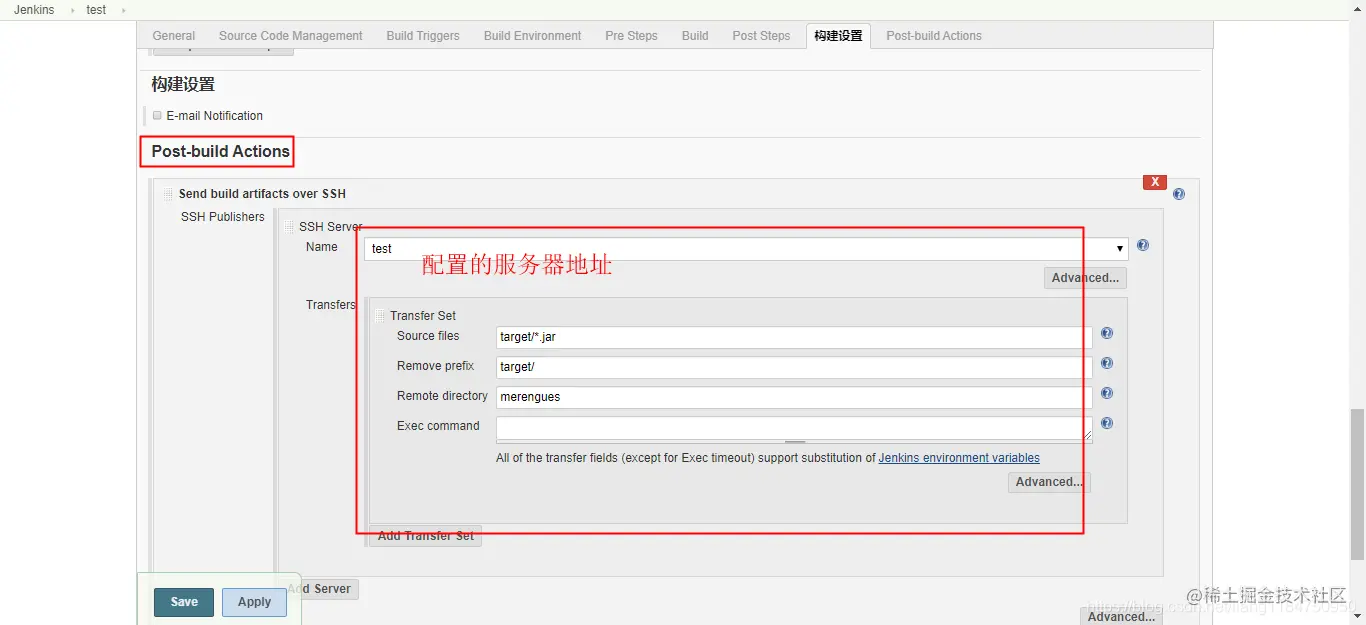1366x625 pixels.
Task: Open help icon for Source files field
Action: tap(1107, 333)
